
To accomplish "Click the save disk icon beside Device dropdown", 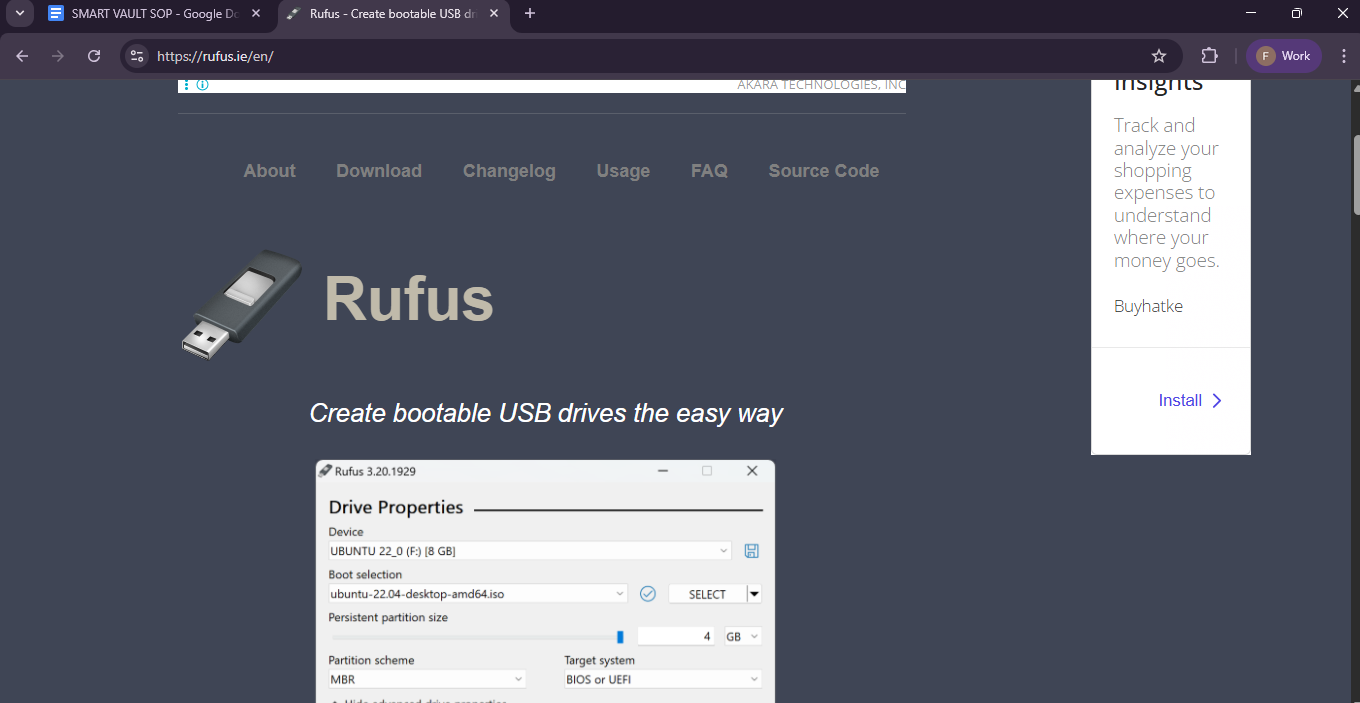I will tap(751, 550).
